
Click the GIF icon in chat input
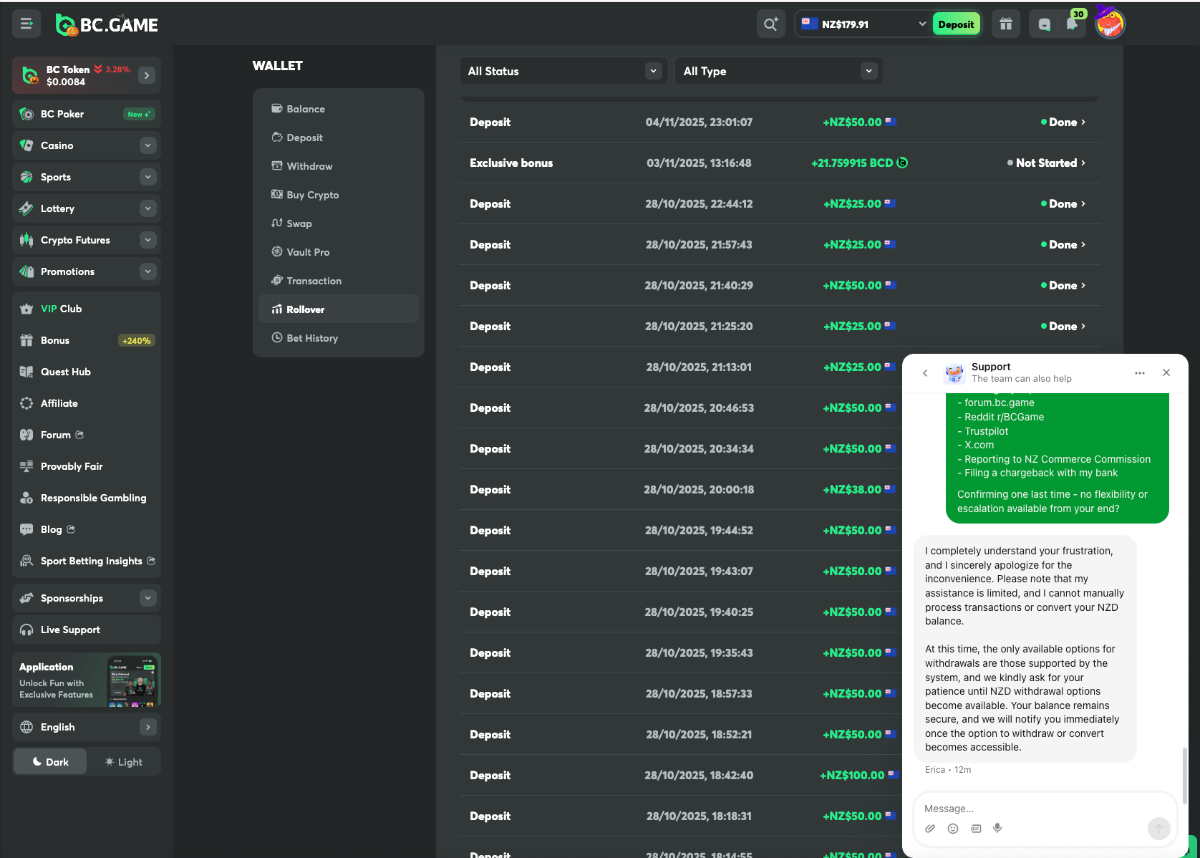point(975,829)
